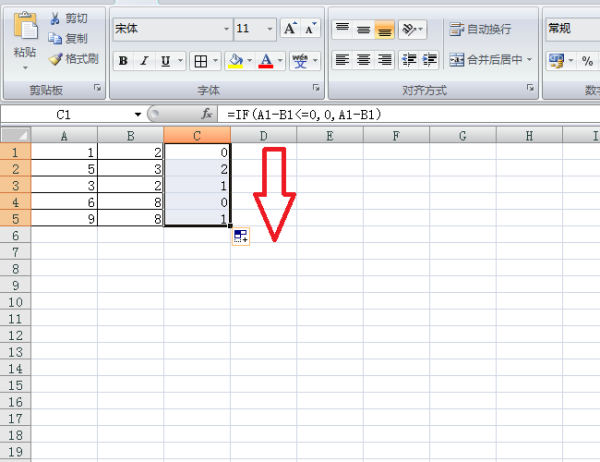Image resolution: width=600 pixels, height=462 pixels.
Task: Click the text orientation icon
Action: click(x=408, y=29)
